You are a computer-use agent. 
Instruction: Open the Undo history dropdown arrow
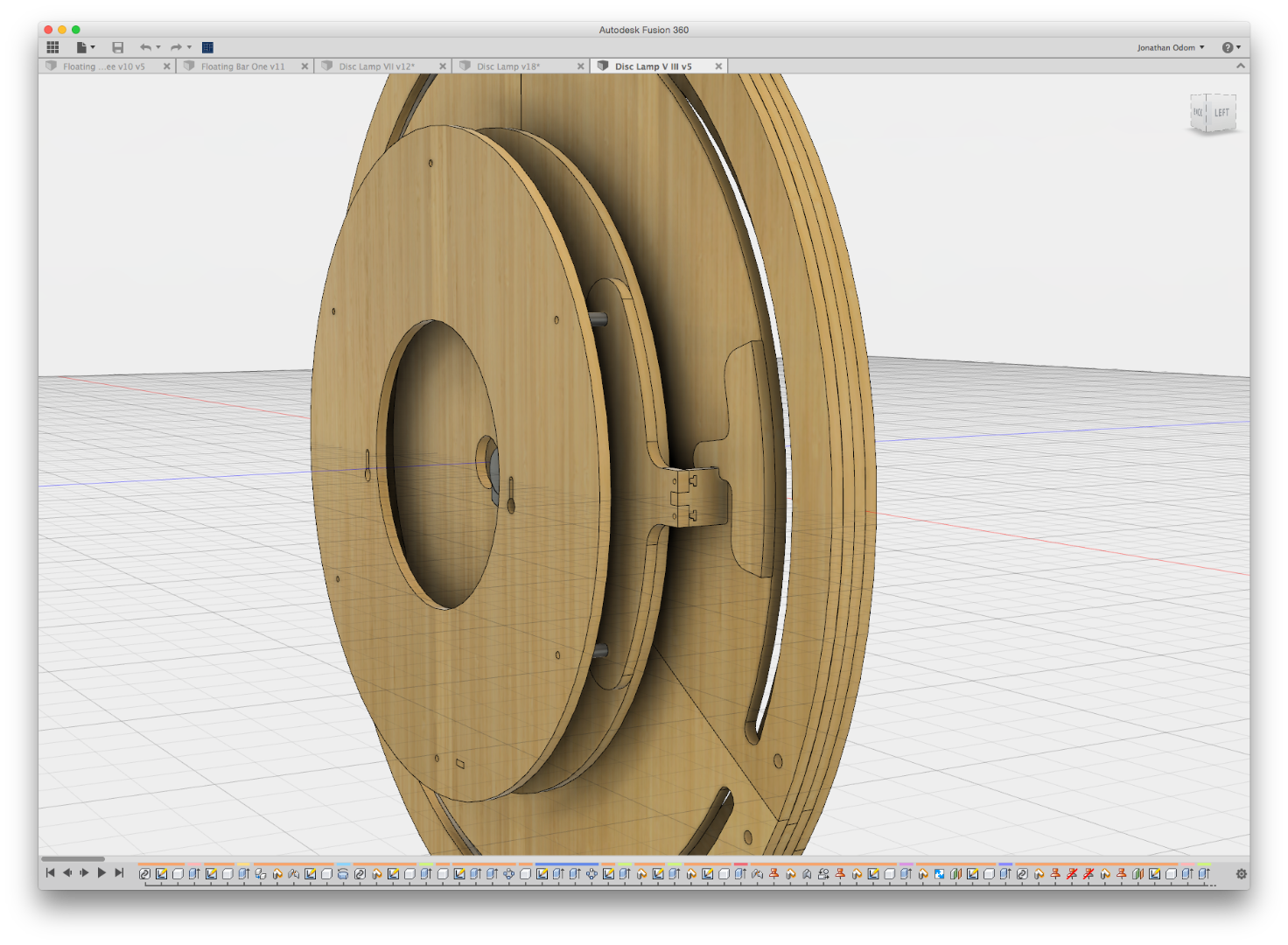coord(158,47)
